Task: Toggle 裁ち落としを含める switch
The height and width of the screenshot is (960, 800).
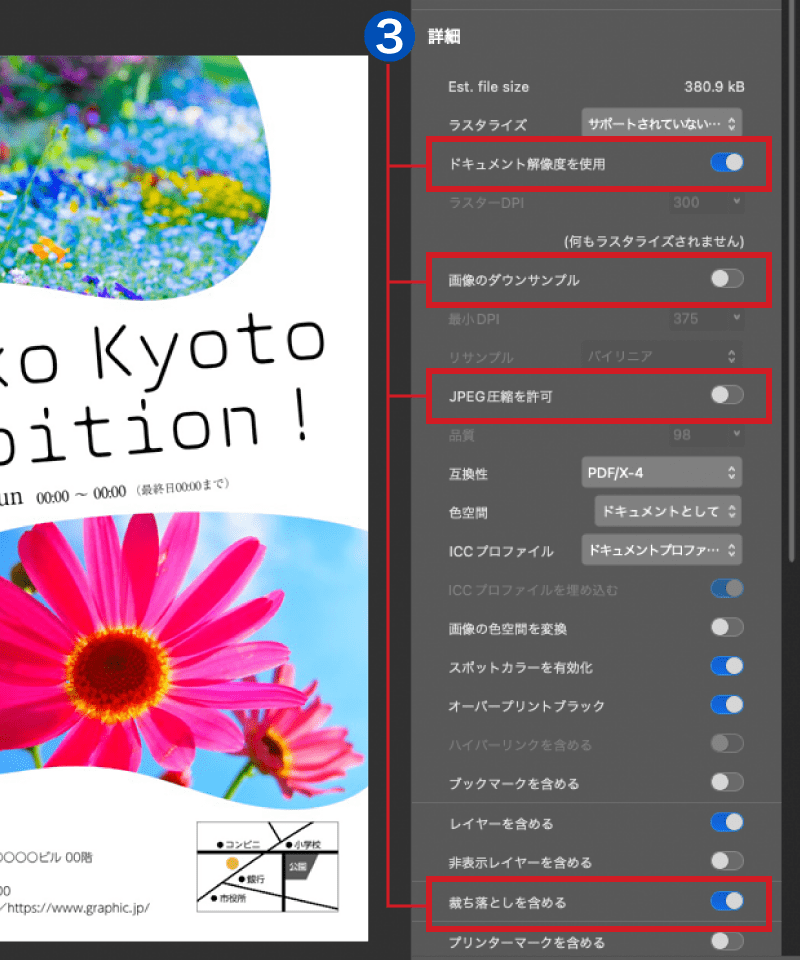Action: pos(726,902)
